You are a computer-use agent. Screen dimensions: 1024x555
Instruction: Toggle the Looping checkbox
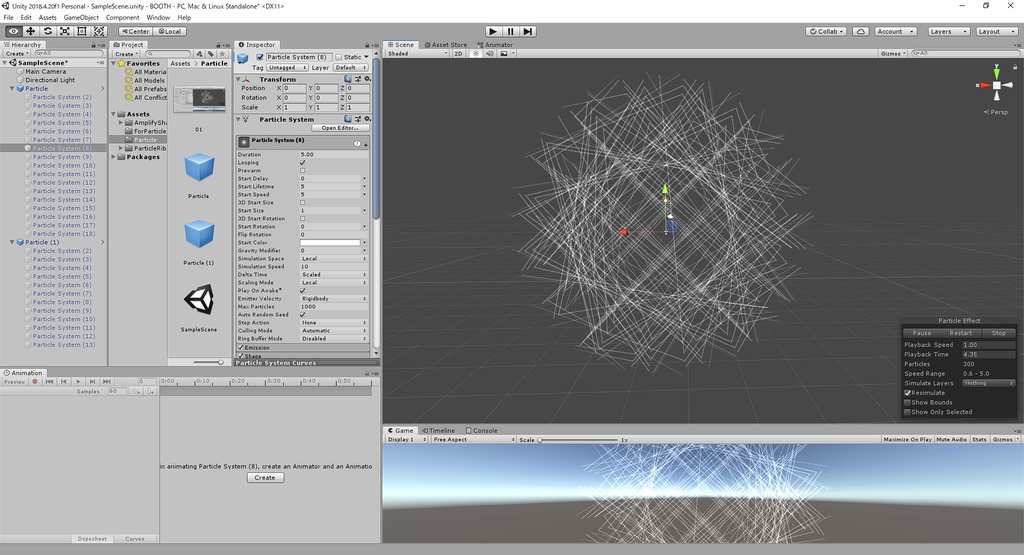click(303, 163)
